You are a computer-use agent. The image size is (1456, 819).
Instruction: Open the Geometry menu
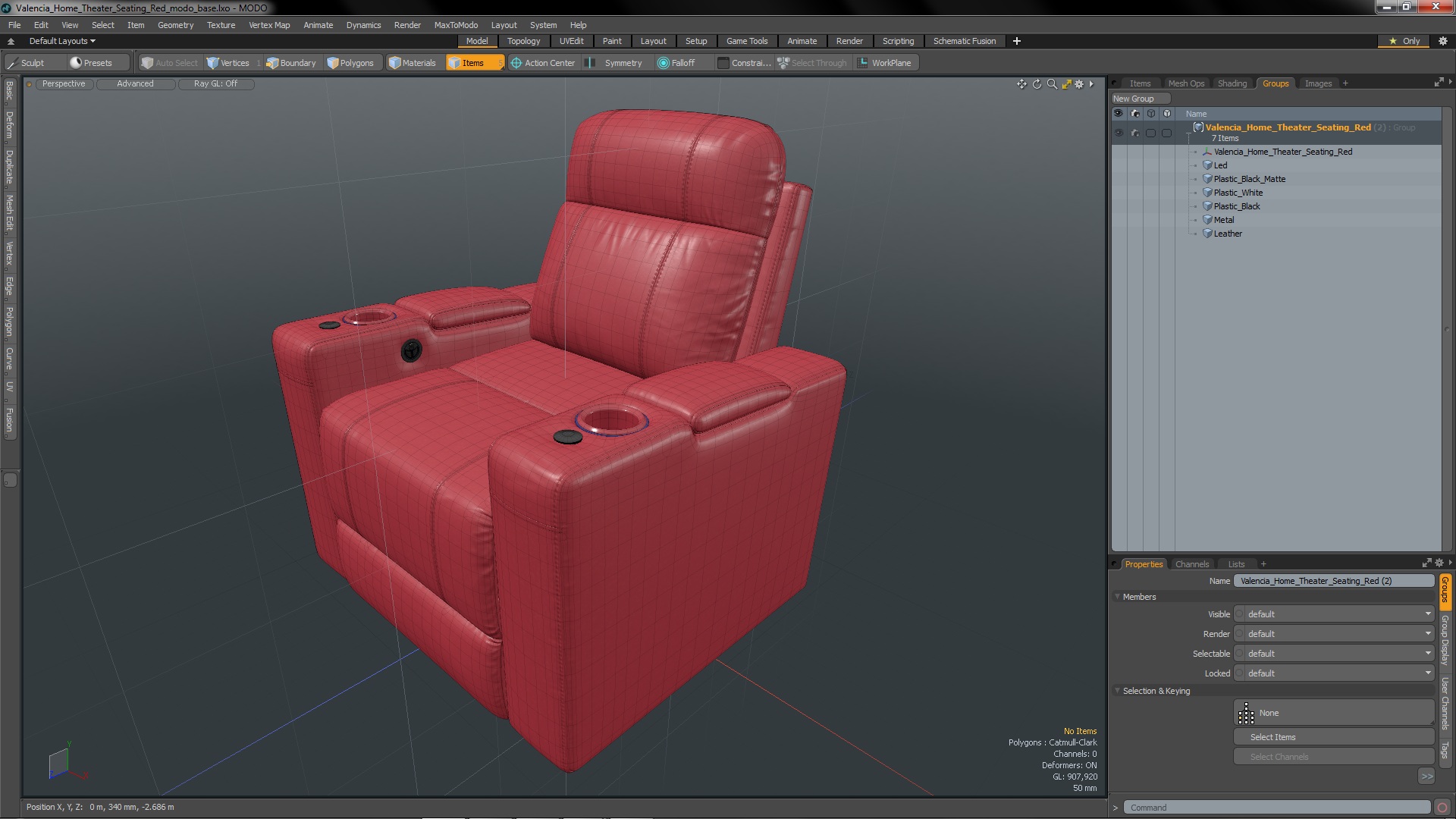(175, 25)
